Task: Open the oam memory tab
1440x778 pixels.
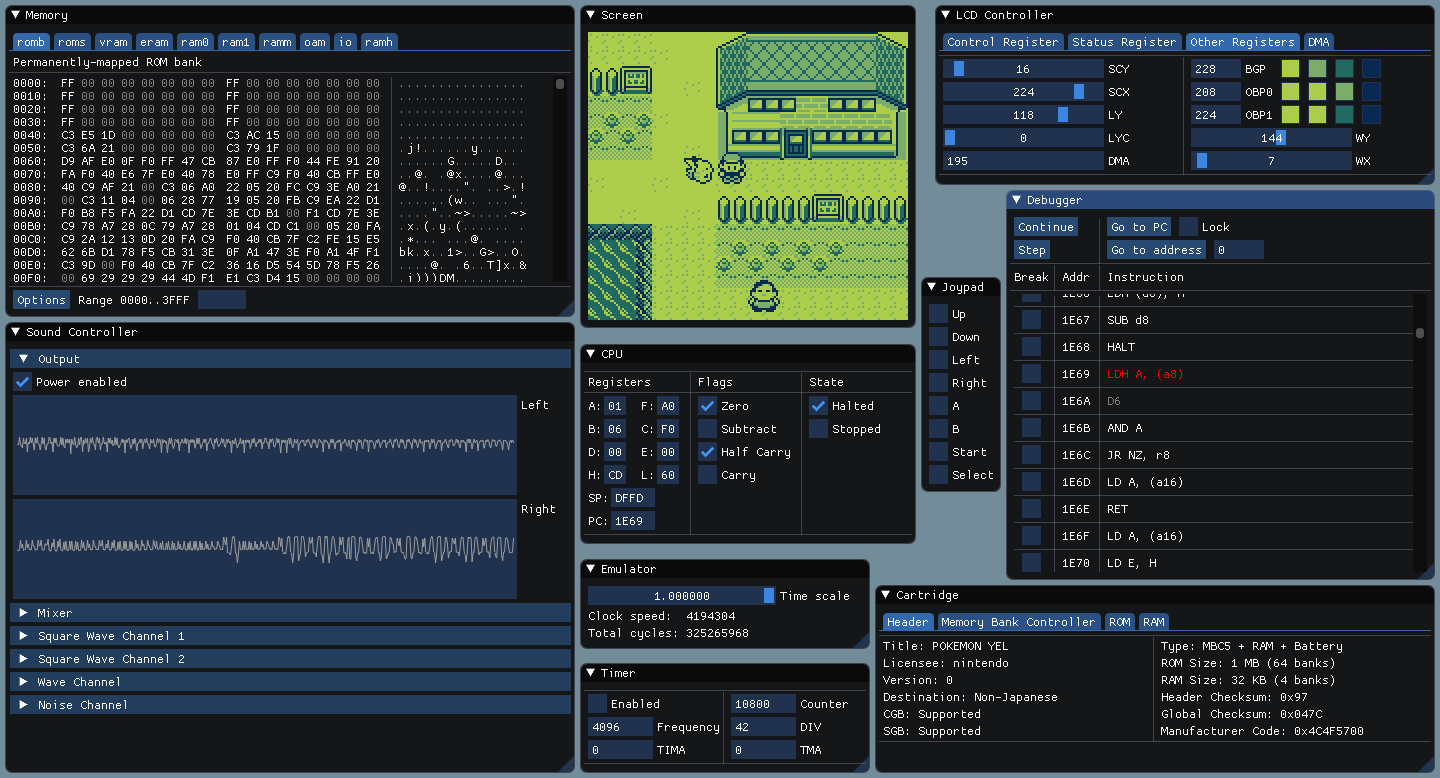Action: [x=315, y=42]
